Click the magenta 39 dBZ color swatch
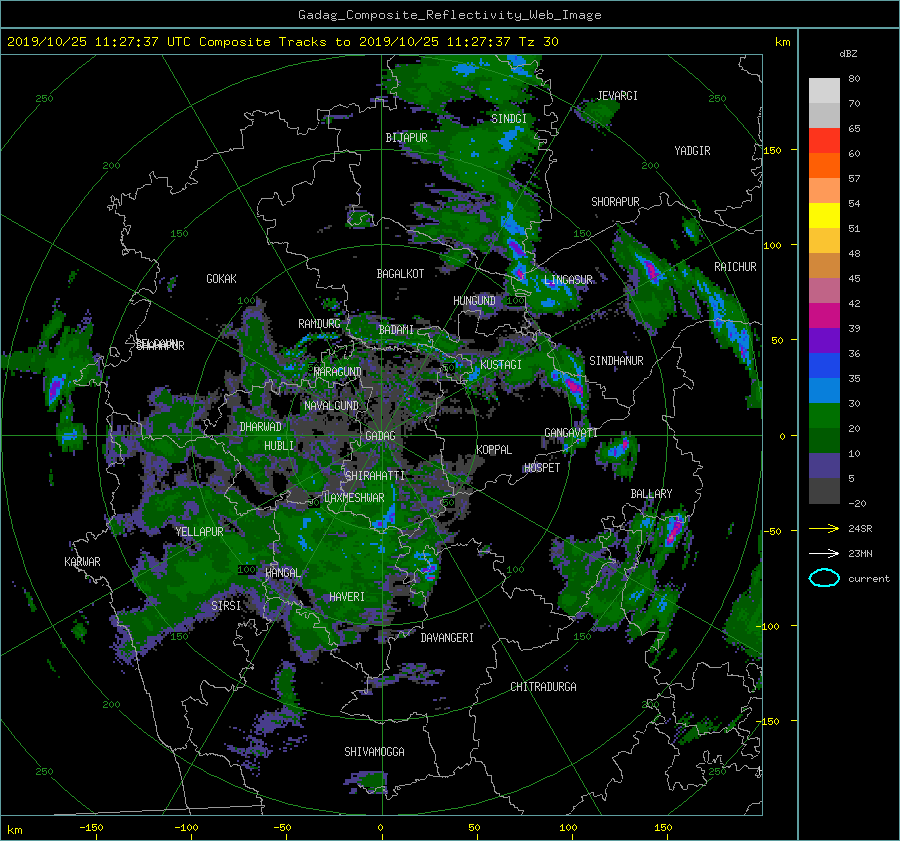This screenshot has width=900, height=841. coord(824,316)
